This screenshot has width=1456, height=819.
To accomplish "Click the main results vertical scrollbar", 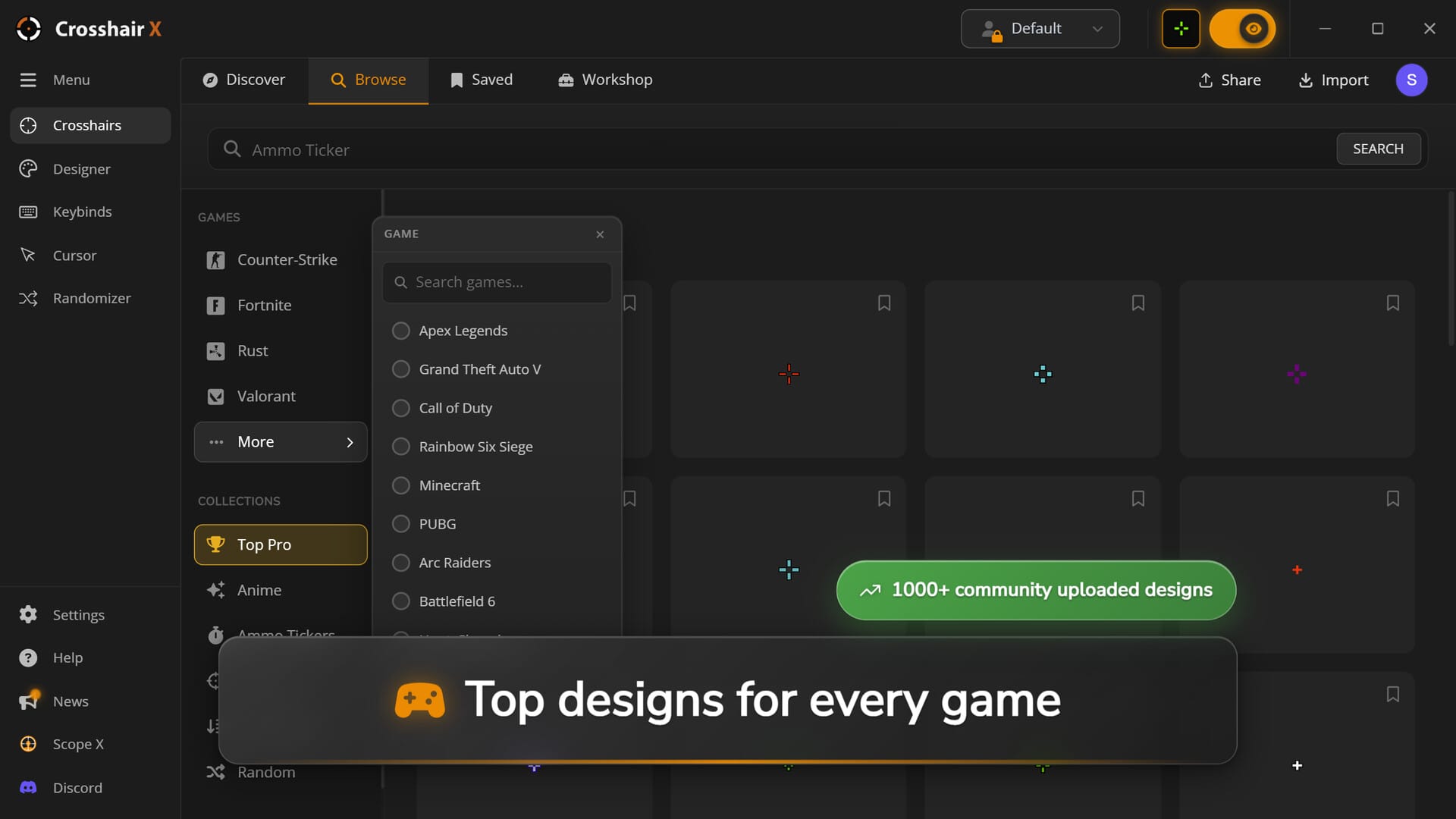I will pyautogui.click(x=1451, y=268).
